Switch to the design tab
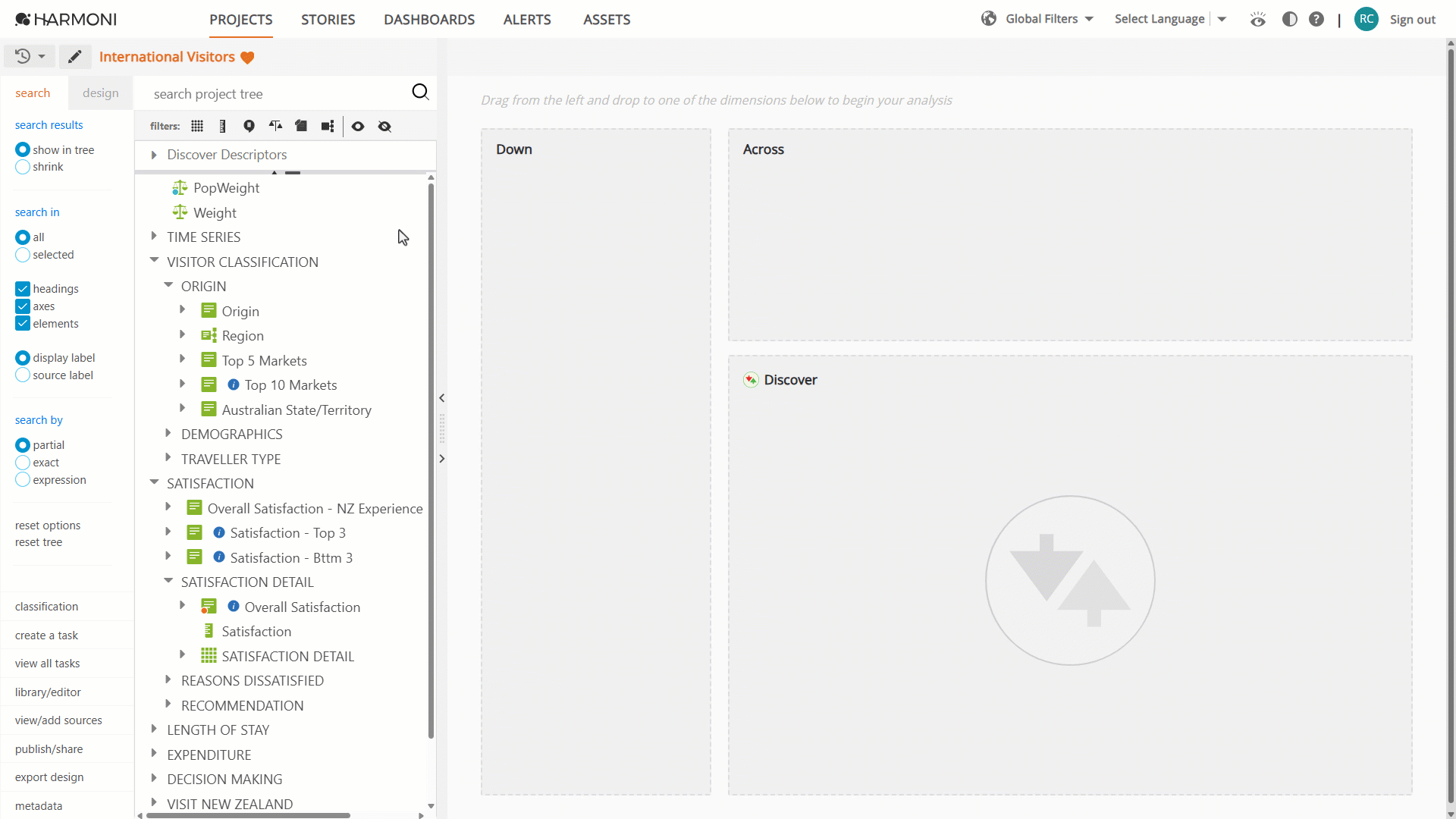The width and height of the screenshot is (1456, 819). pos(101,93)
